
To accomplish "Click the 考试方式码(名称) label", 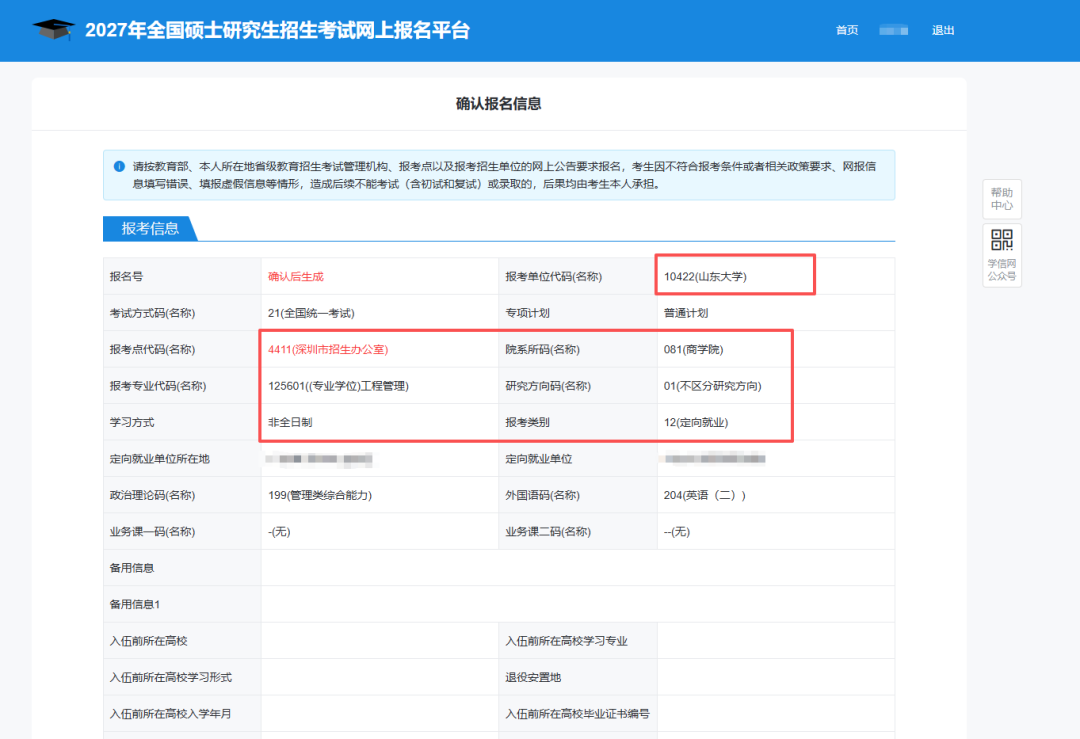I will pyautogui.click(x=152, y=313).
